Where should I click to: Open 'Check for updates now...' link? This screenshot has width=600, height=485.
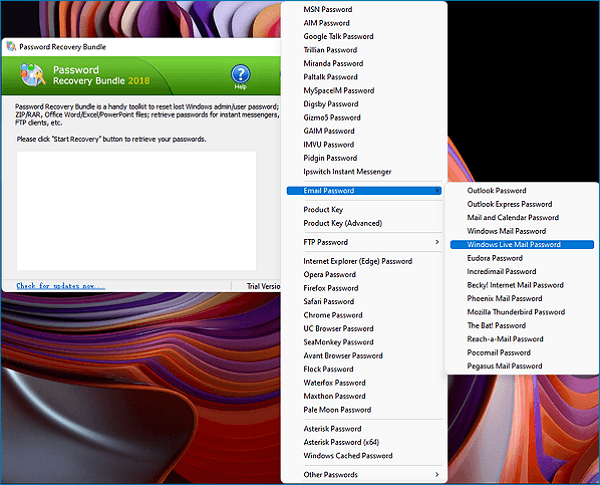[x=60, y=286]
